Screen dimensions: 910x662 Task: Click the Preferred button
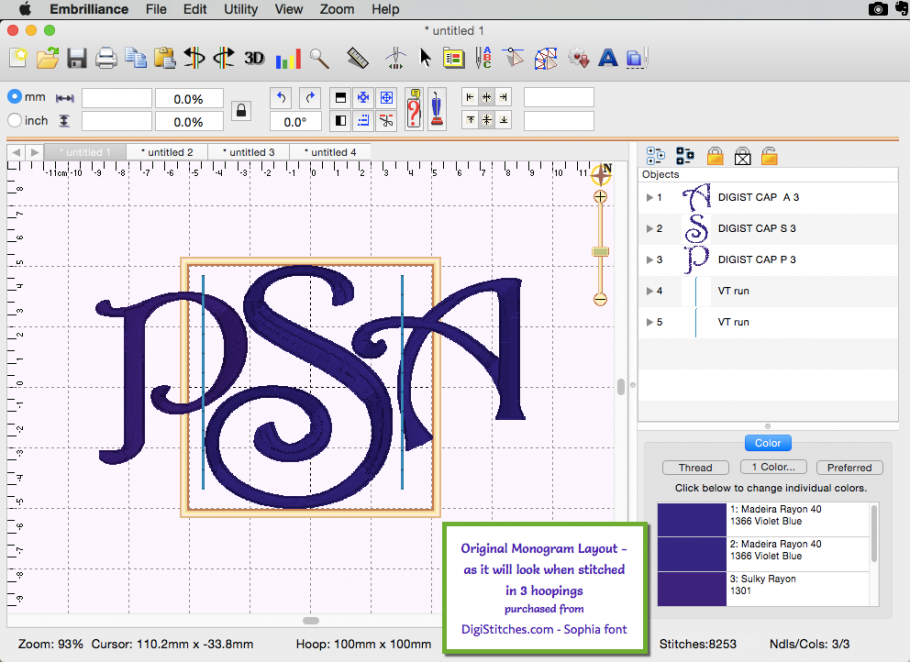pos(849,467)
